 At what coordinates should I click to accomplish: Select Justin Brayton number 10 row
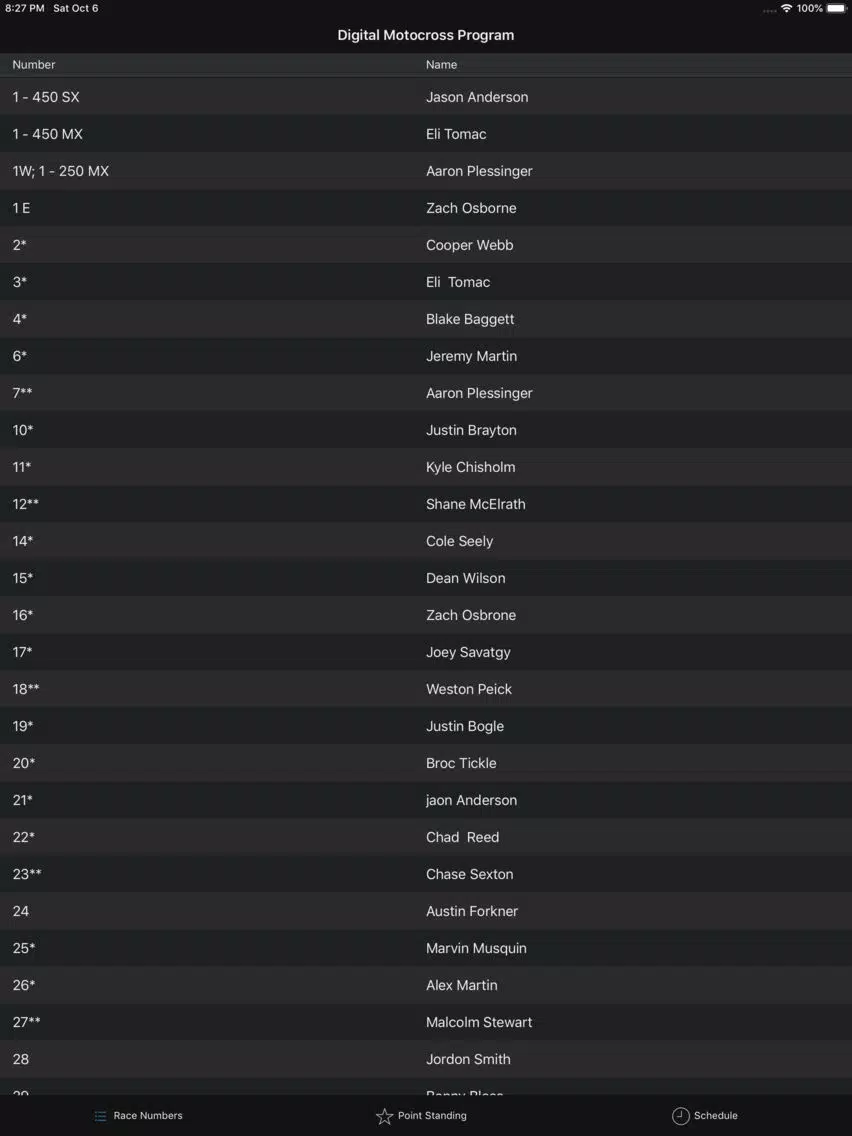(x=426, y=430)
